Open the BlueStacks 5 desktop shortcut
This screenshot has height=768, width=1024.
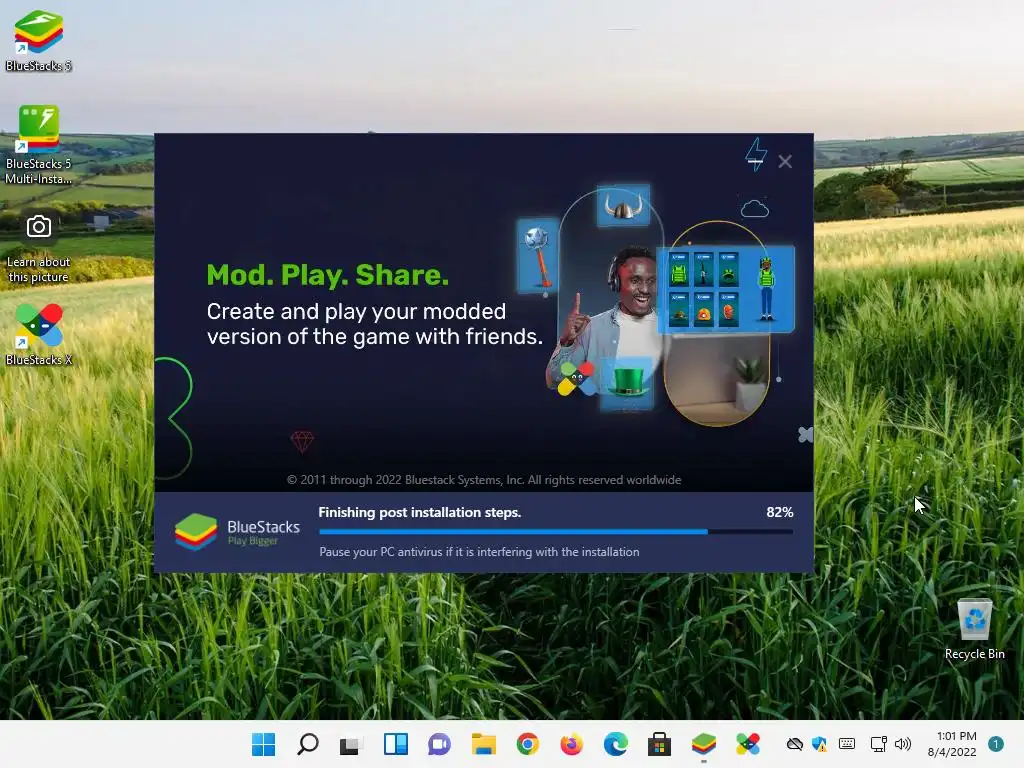coord(39,40)
